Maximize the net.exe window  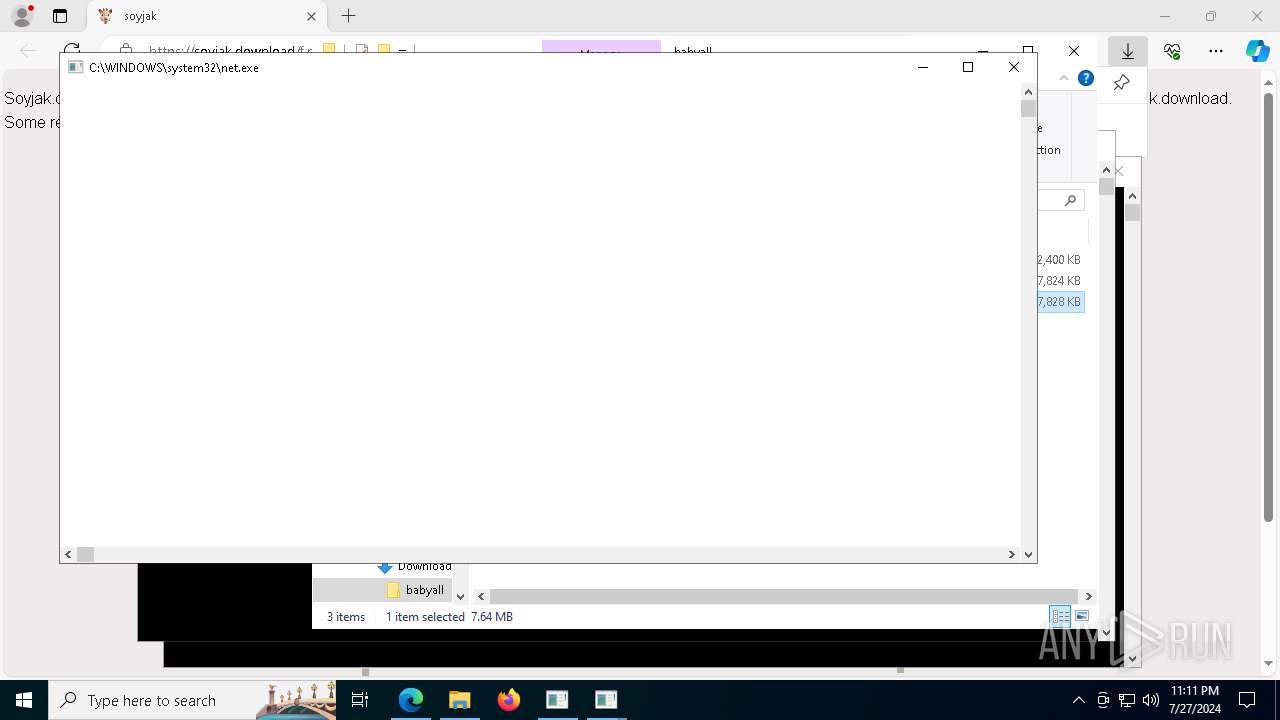[968, 67]
